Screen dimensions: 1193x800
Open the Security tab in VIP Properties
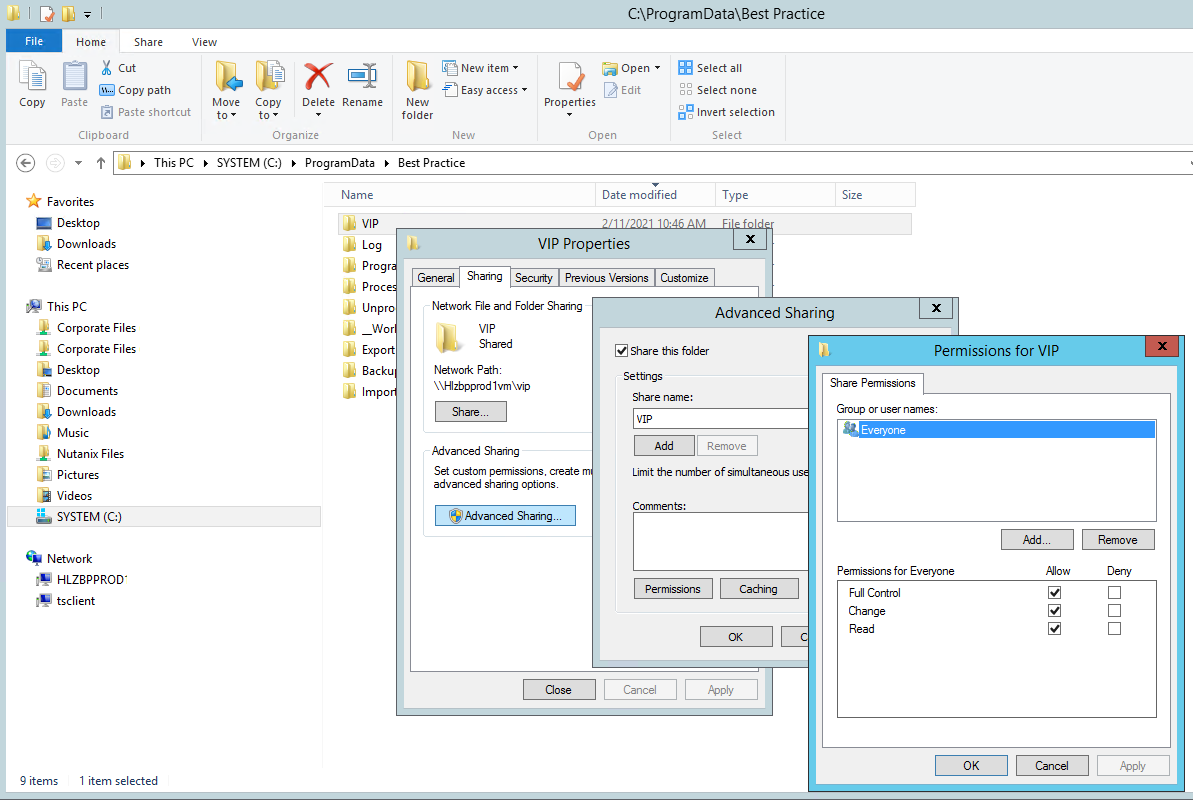[x=533, y=278]
